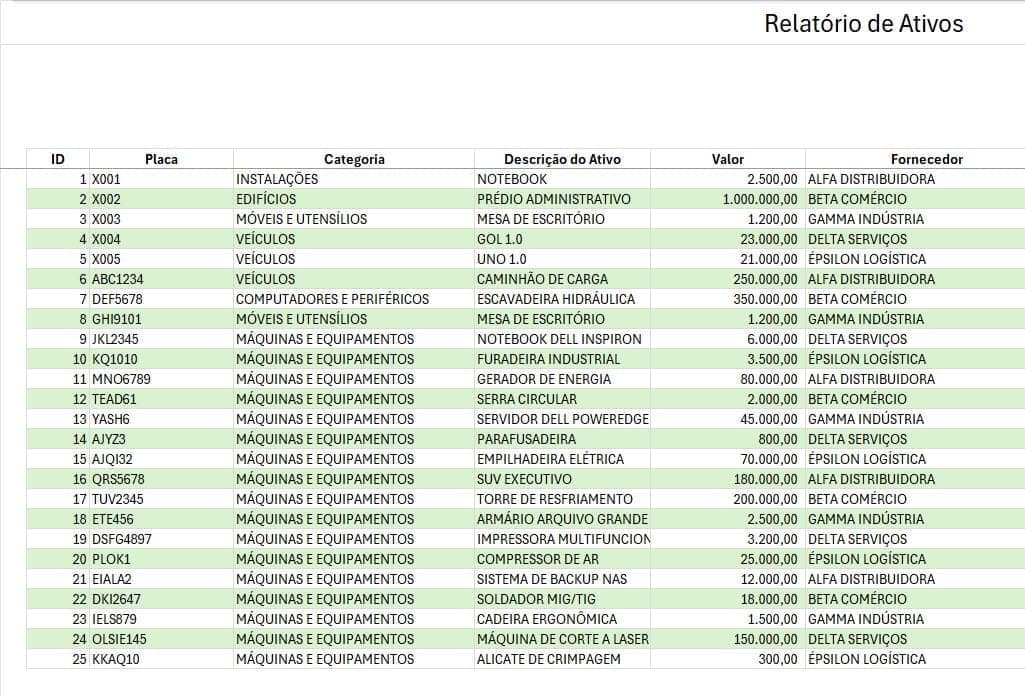This screenshot has height=696, width=1025.
Task: Click the GERADOR DE ENERGIA cell
Action: point(562,379)
